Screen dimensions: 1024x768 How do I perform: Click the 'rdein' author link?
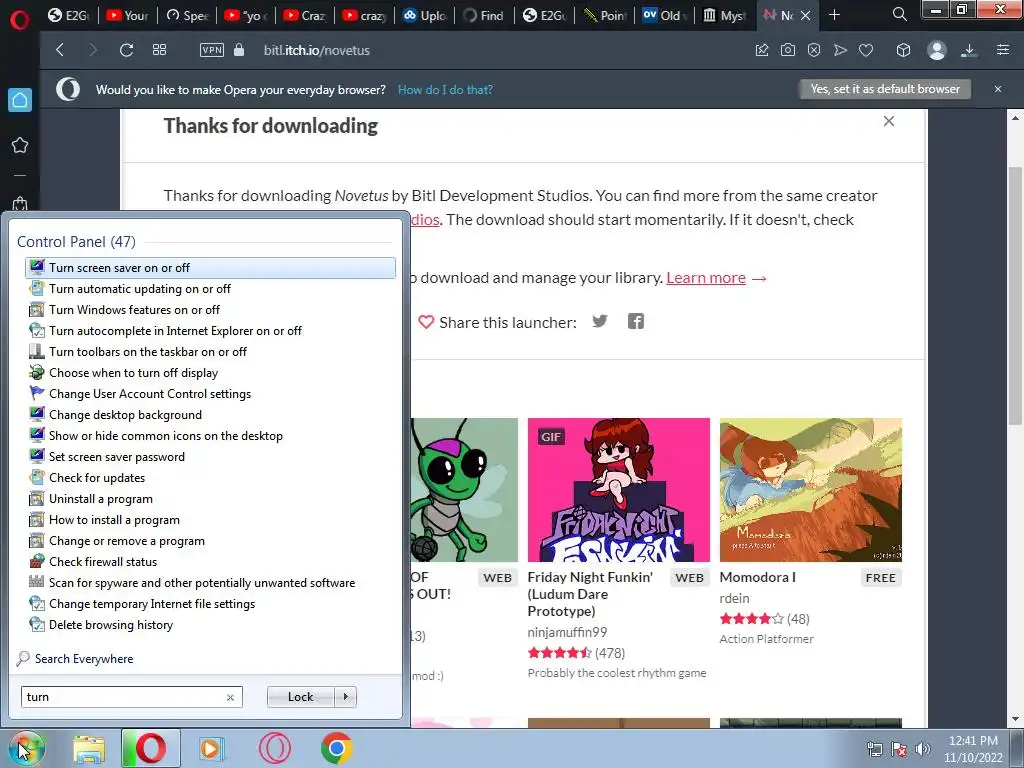point(734,598)
